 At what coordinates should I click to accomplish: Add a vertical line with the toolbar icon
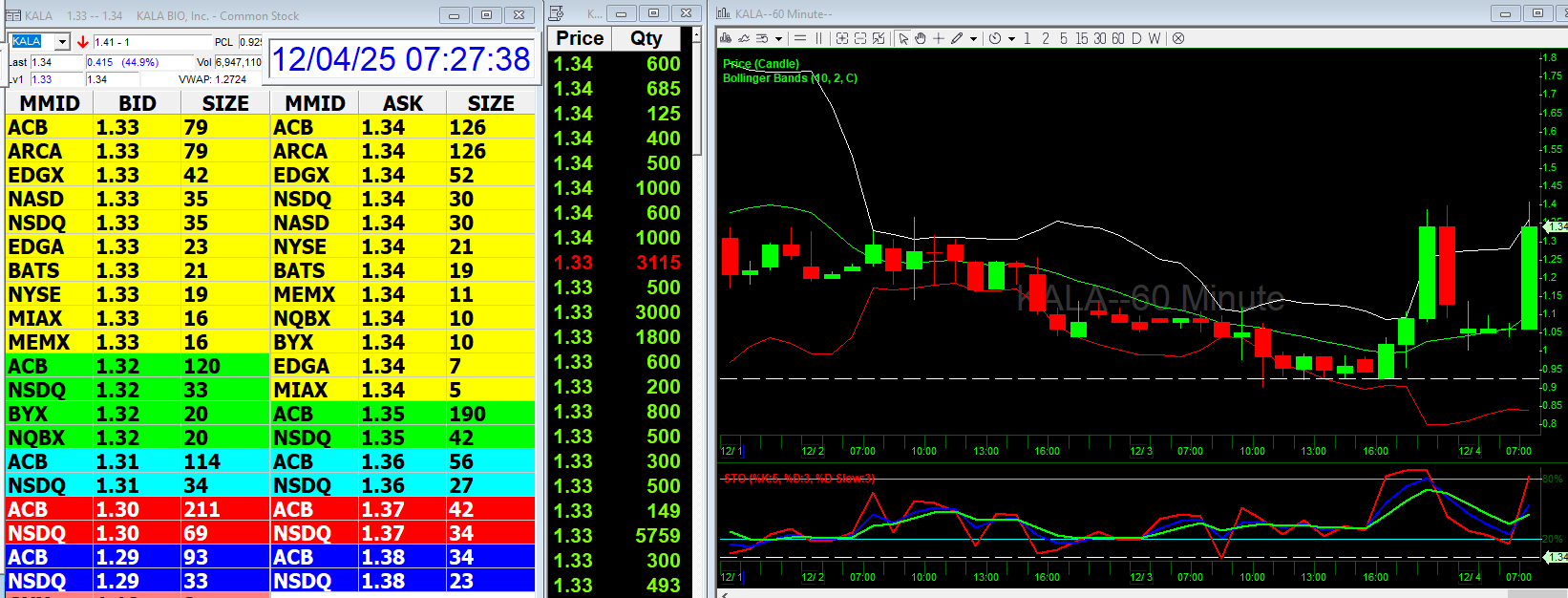coord(818,38)
